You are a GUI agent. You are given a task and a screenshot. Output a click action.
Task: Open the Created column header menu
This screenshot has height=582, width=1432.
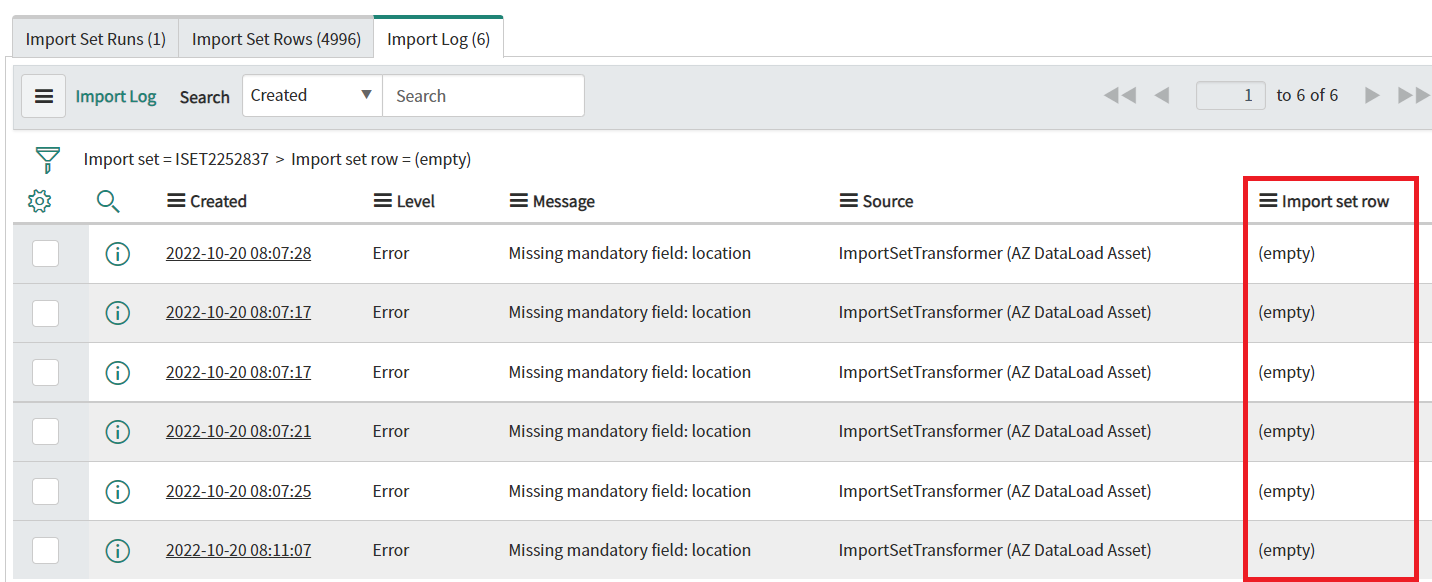pyautogui.click(x=175, y=200)
